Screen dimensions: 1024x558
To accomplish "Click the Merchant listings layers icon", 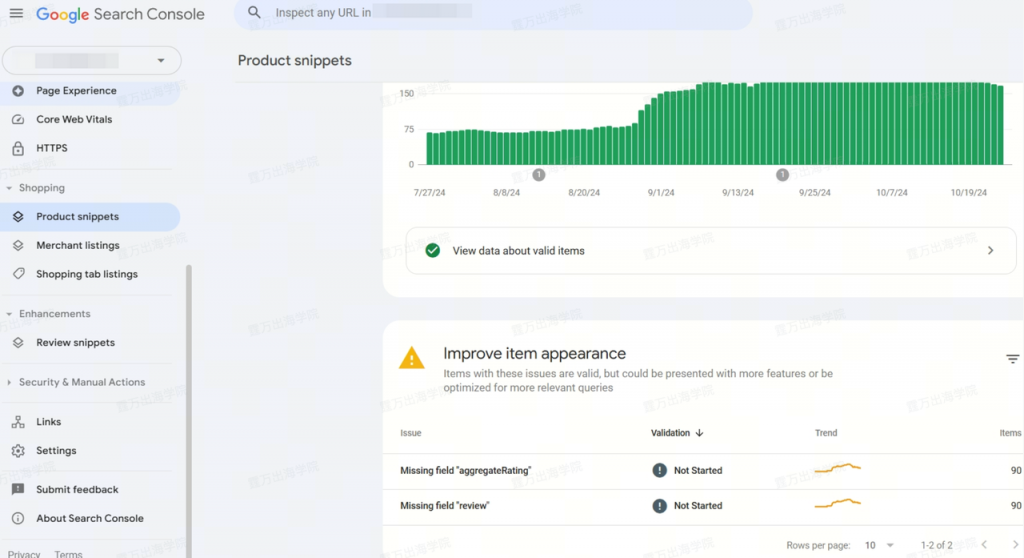I will [18, 246].
